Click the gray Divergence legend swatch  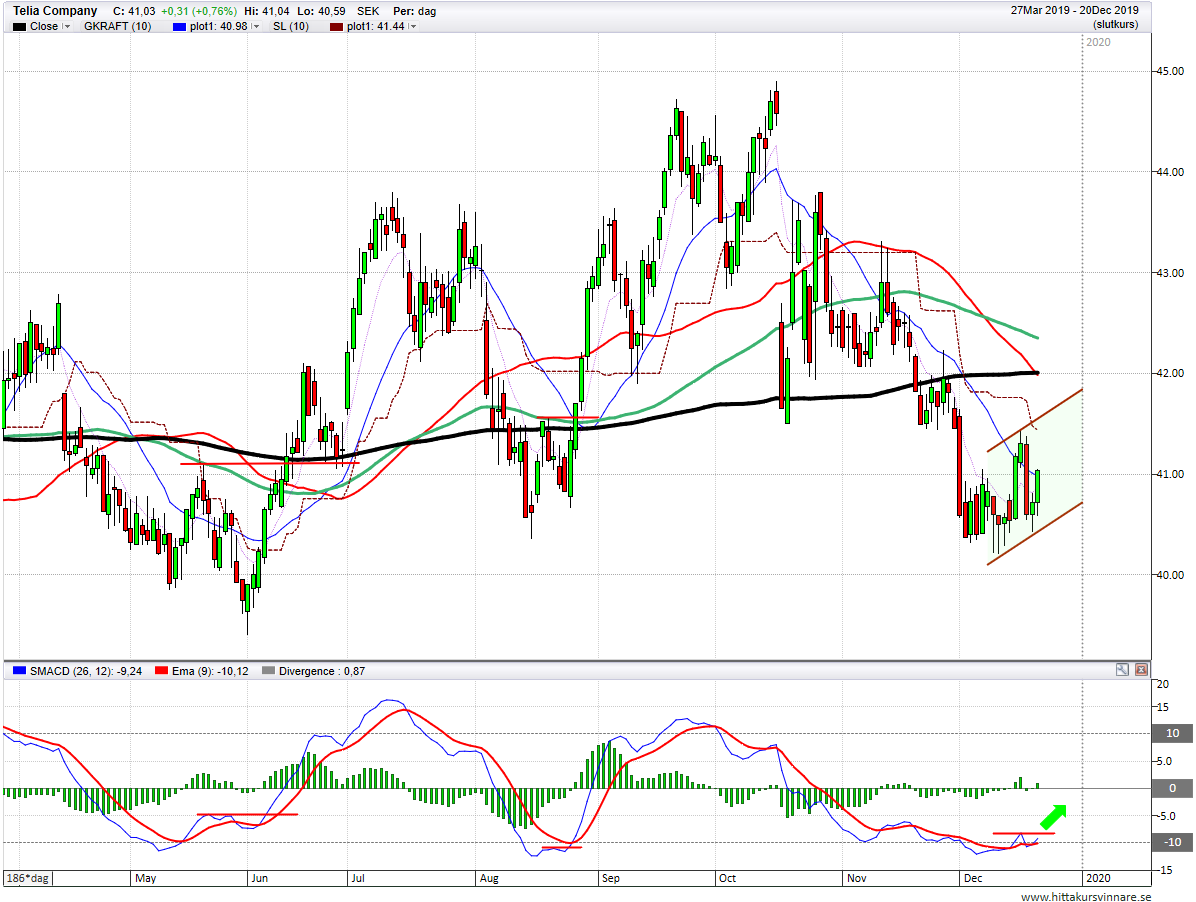pos(268,671)
